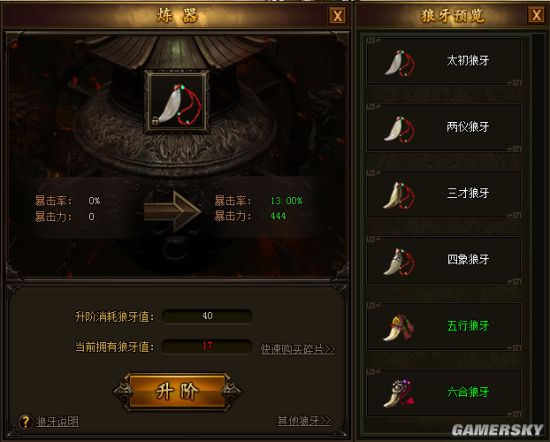Click the 六合狼牙 green label
550x442 pixels.
pyautogui.click(x=468, y=392)
